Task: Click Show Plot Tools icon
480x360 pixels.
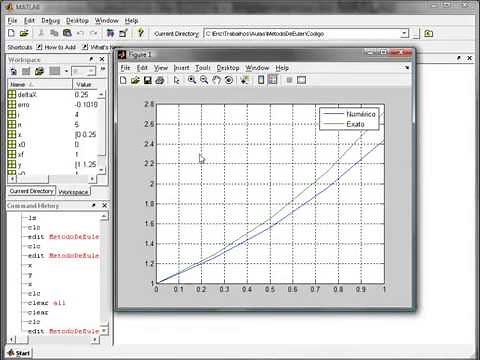Action: coord(301,80)
